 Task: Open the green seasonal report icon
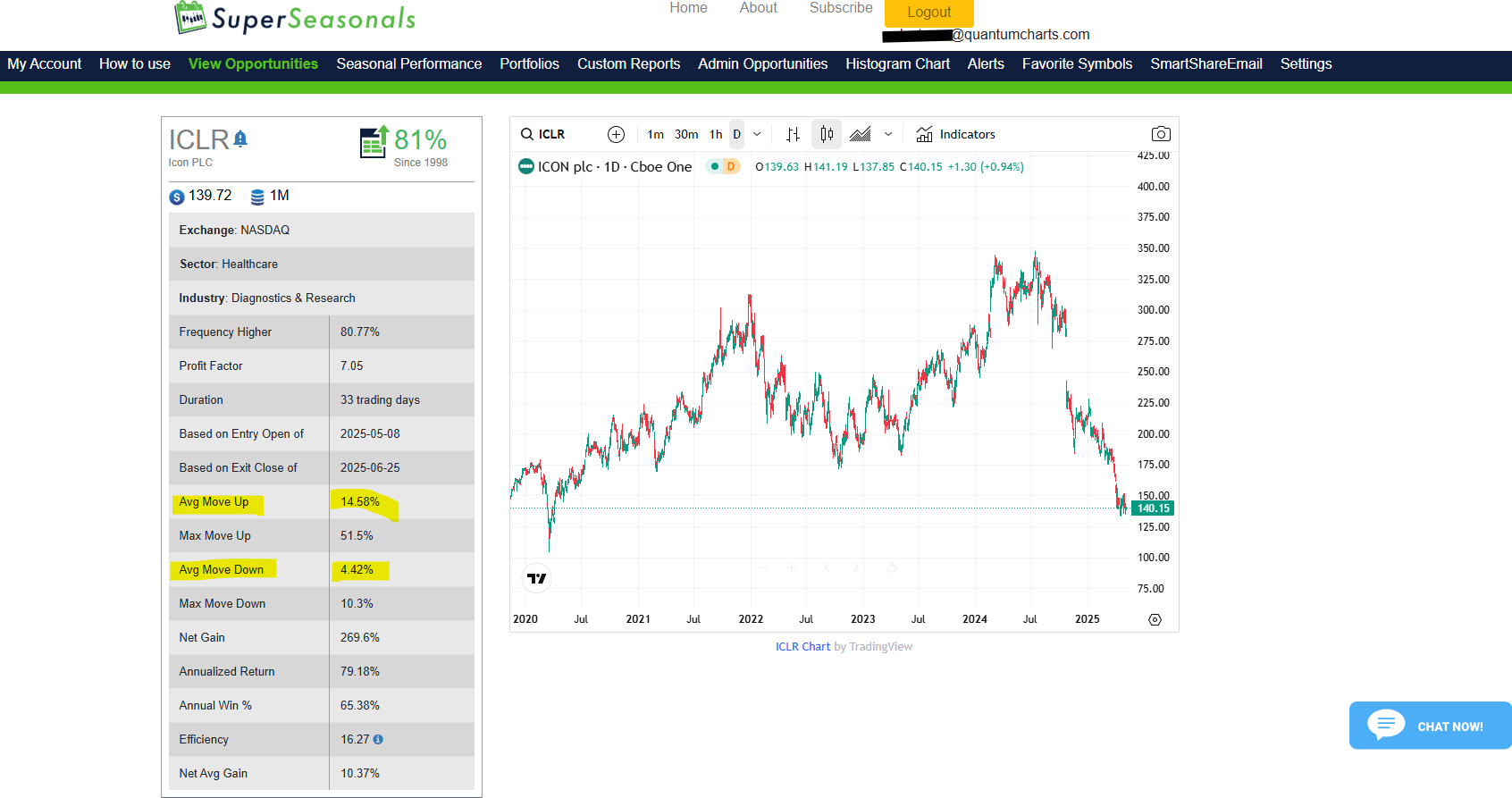pos(374,141)
